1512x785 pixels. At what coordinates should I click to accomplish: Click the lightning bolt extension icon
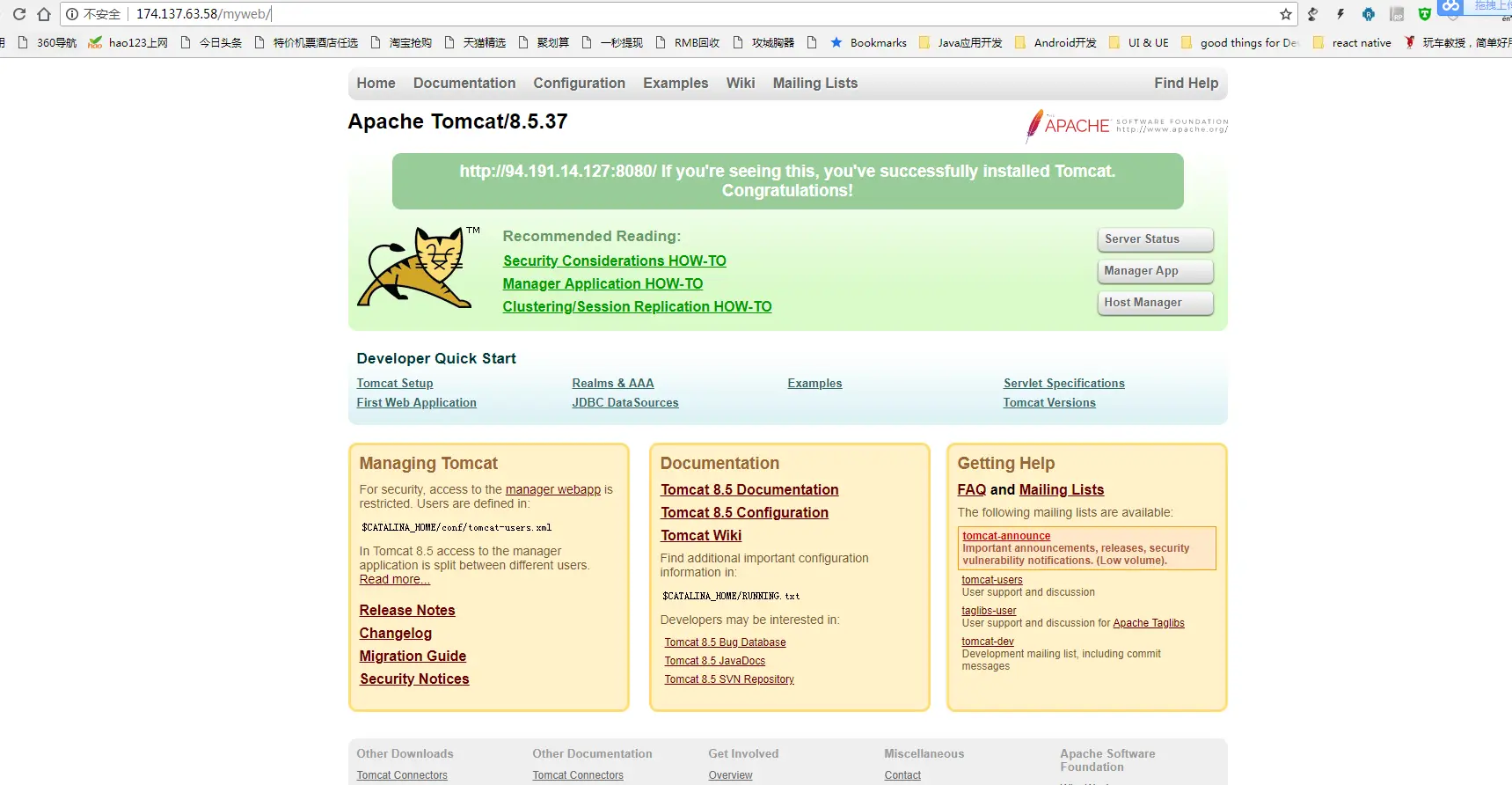click(x=1340, y=14)
